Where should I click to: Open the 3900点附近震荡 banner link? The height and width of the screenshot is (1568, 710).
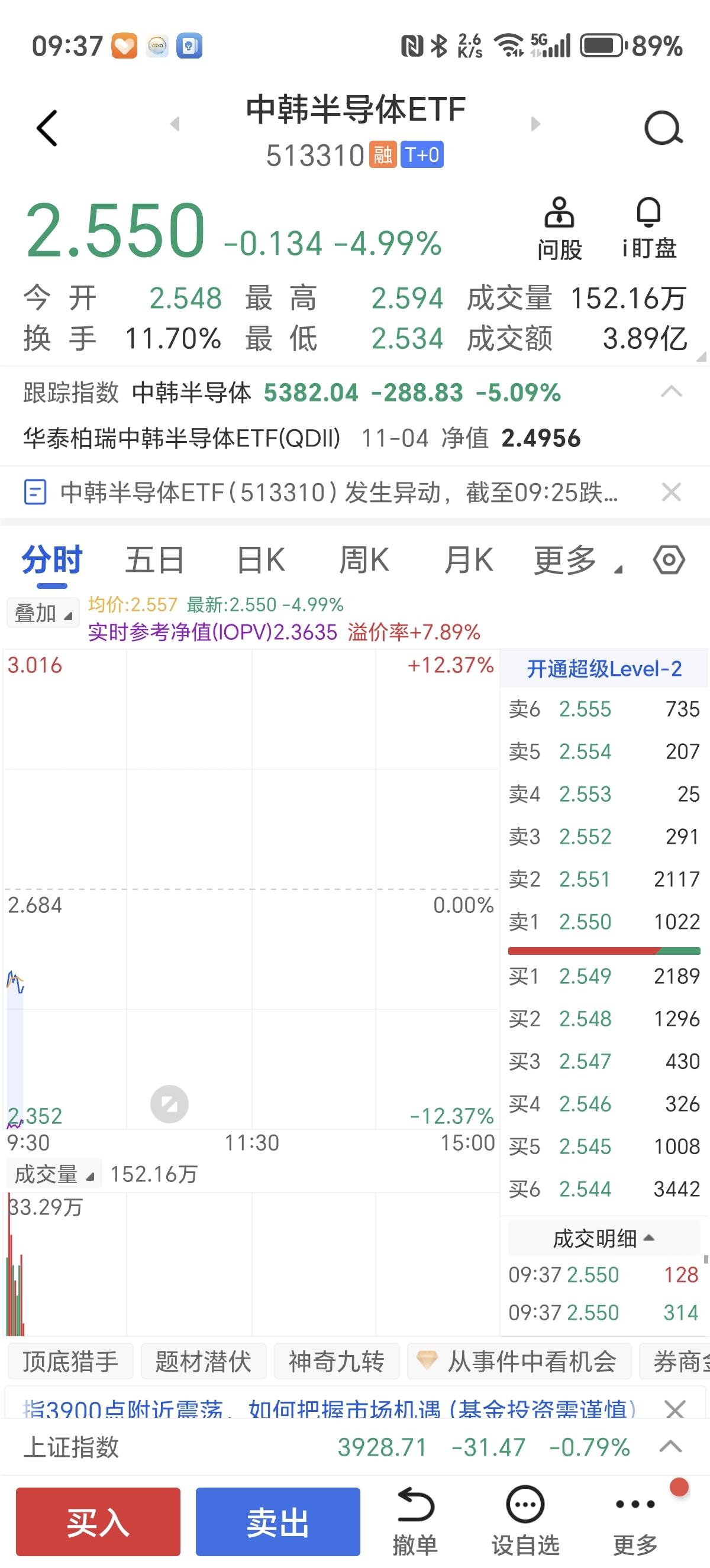coord(329,1409)
